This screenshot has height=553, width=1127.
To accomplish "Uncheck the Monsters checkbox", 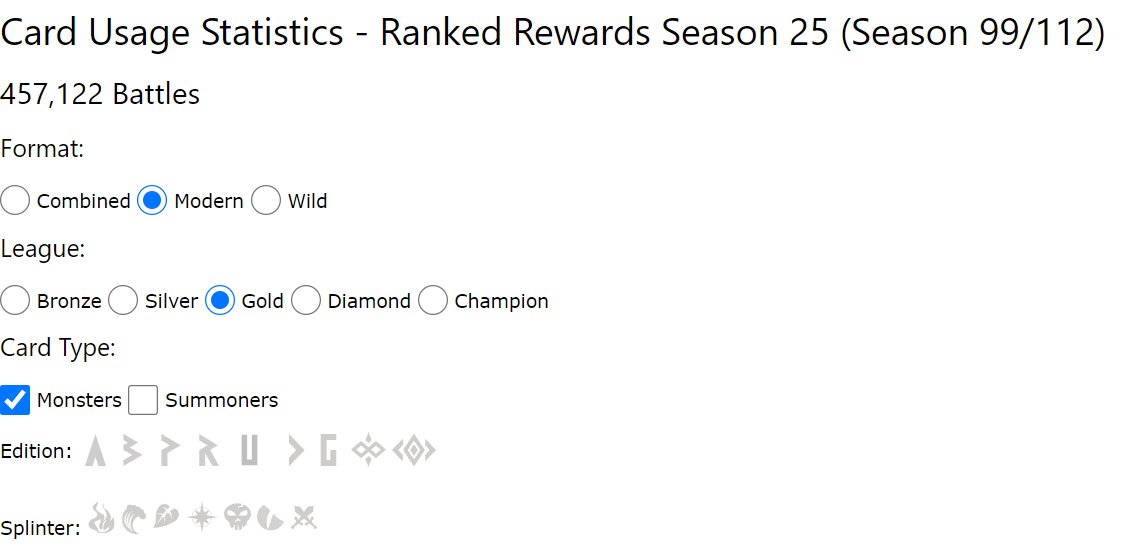I will (x=15, y=400).
